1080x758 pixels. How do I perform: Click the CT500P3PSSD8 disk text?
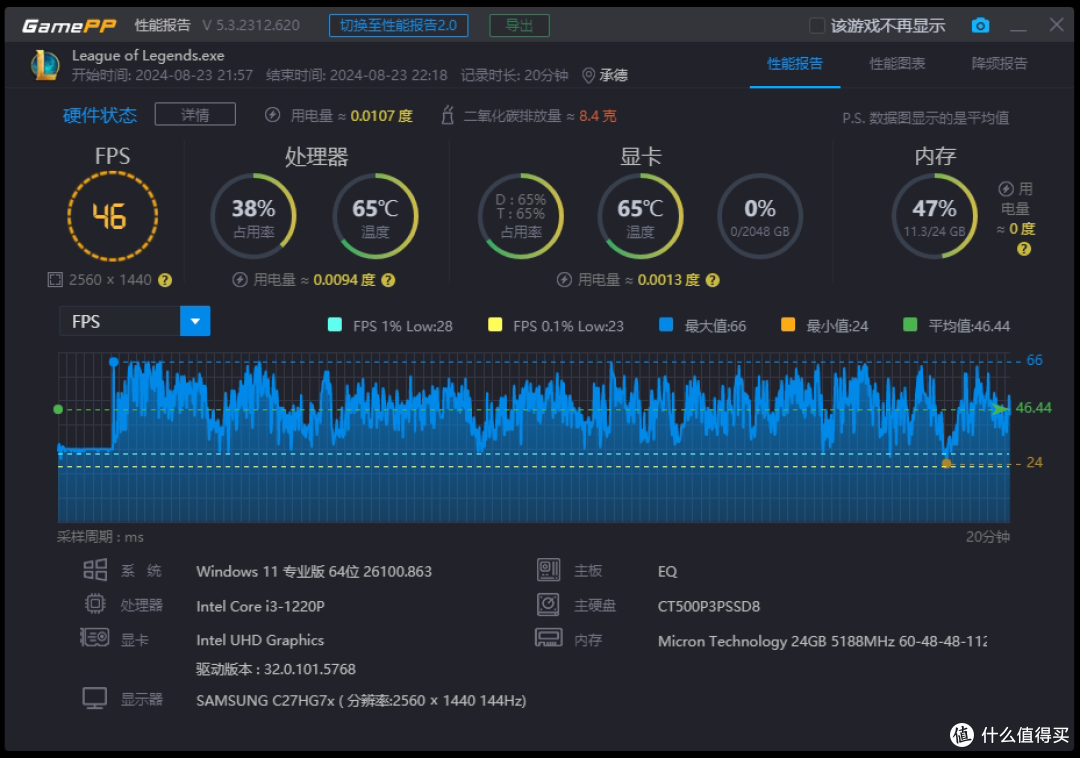pos(709,606)
